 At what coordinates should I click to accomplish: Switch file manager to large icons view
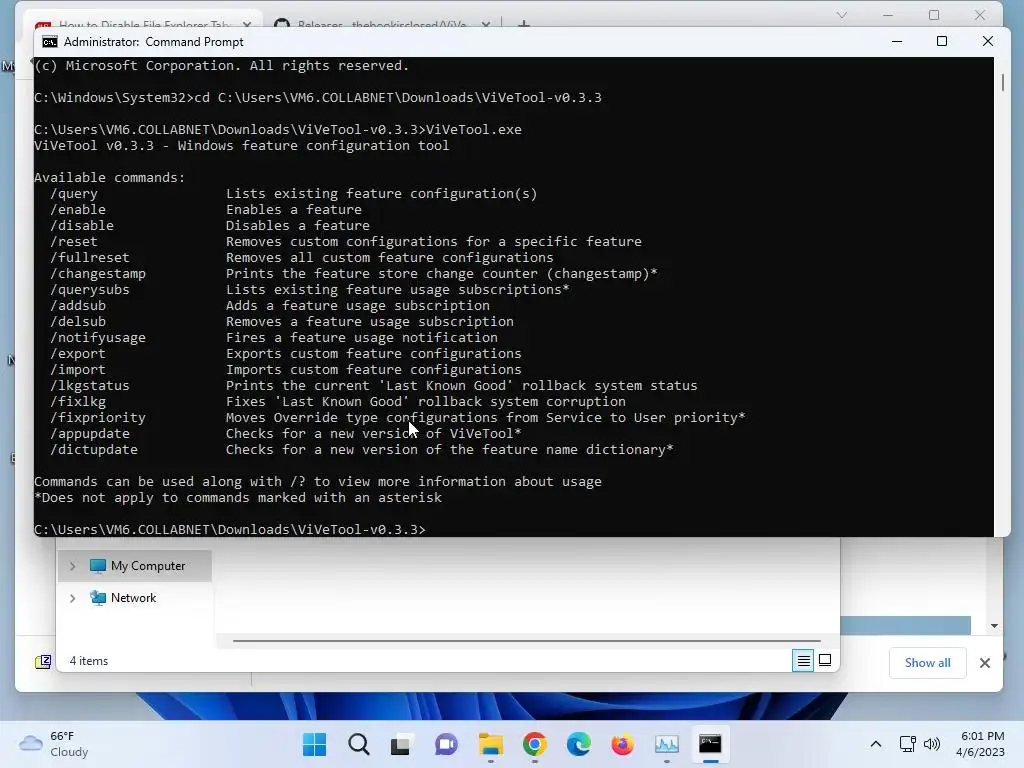(825, 661)
